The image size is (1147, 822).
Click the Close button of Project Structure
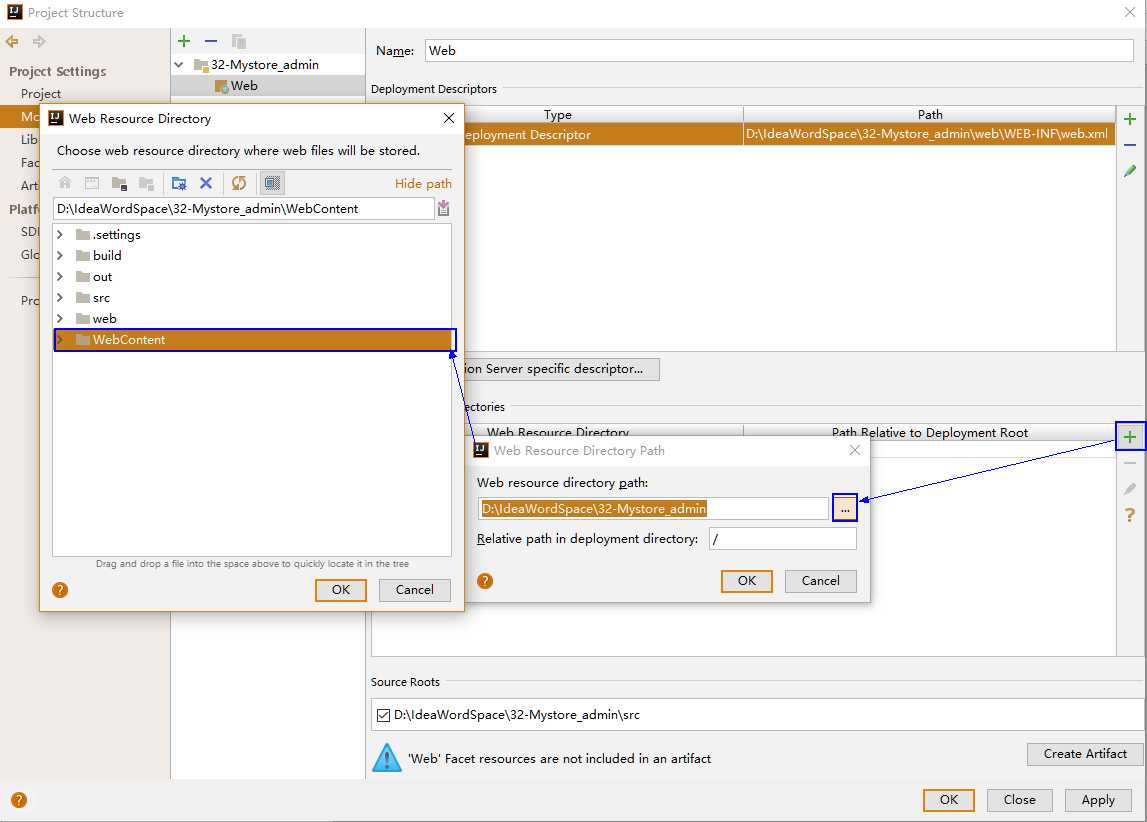click(x=1020, y=800)
